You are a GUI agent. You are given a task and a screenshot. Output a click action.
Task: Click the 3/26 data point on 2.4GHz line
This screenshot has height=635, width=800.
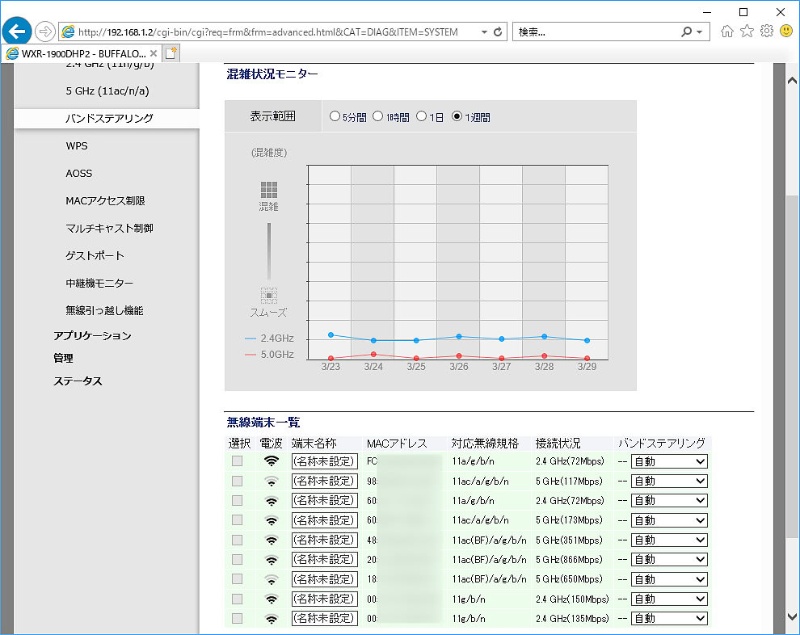pyautogui.click(x=459, y=336)
